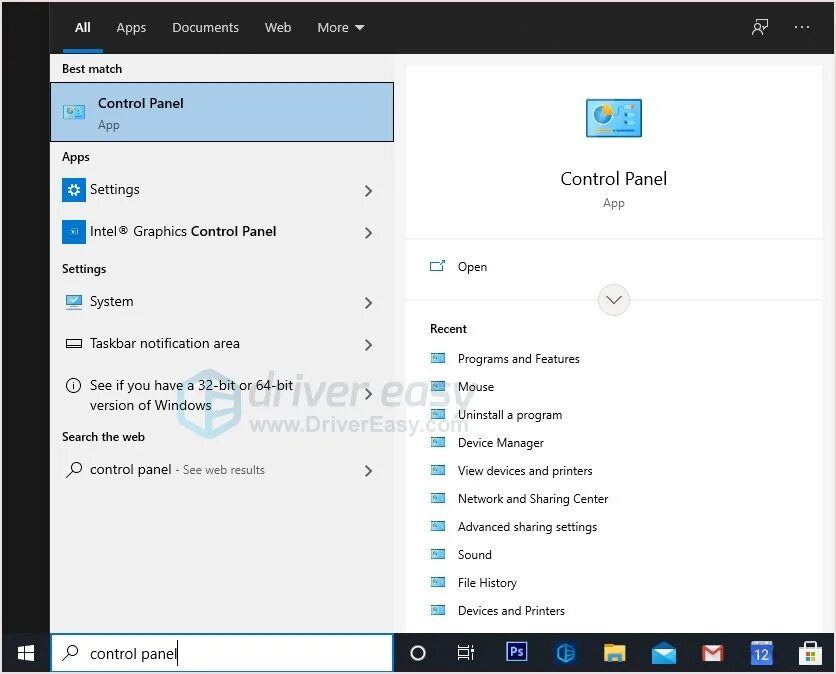
Task: Click the Taskbar notification area icon
Action: pos(74,344)
